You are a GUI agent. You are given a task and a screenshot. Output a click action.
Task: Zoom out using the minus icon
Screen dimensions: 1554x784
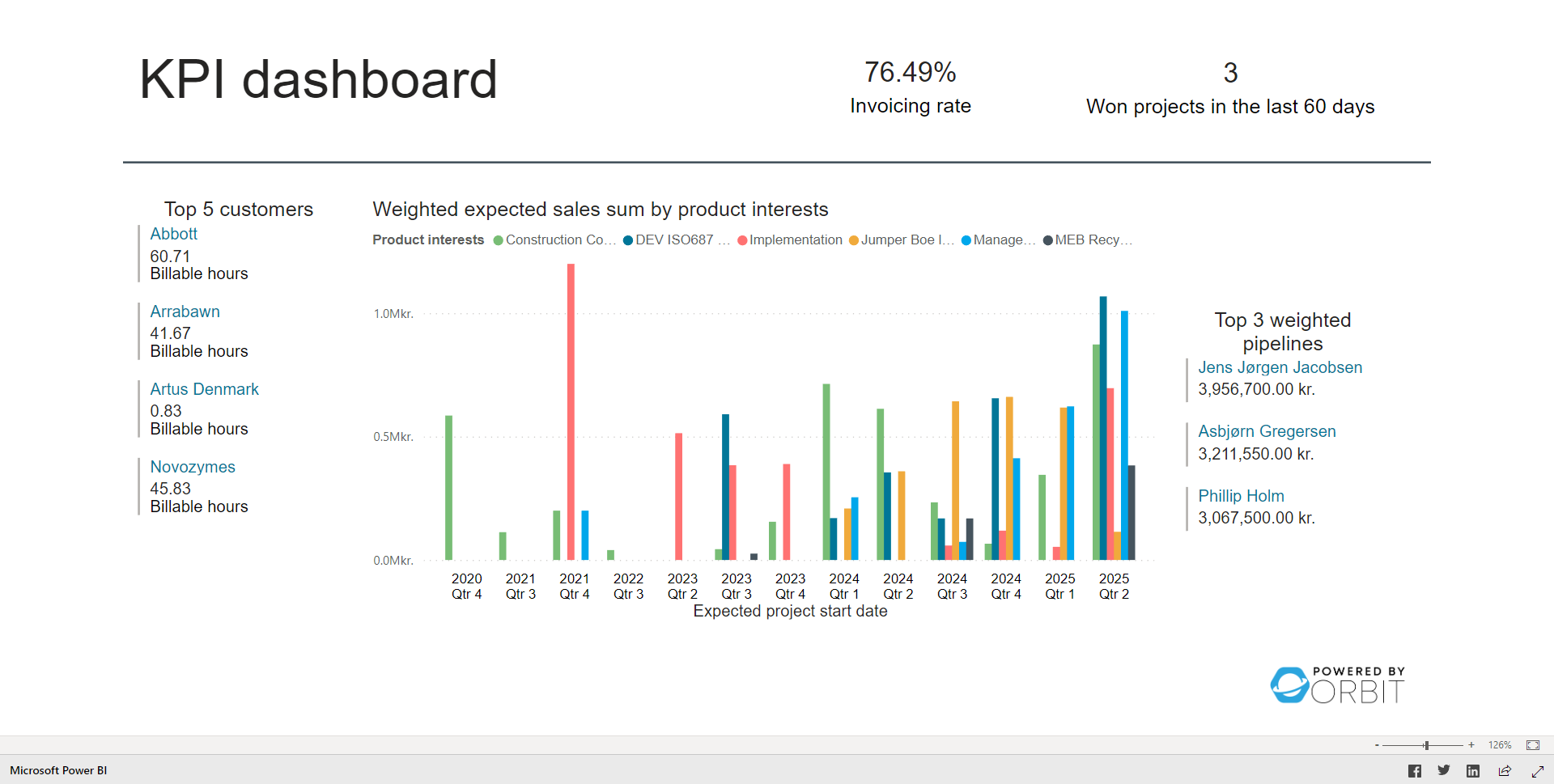(x=1375, y=744)
